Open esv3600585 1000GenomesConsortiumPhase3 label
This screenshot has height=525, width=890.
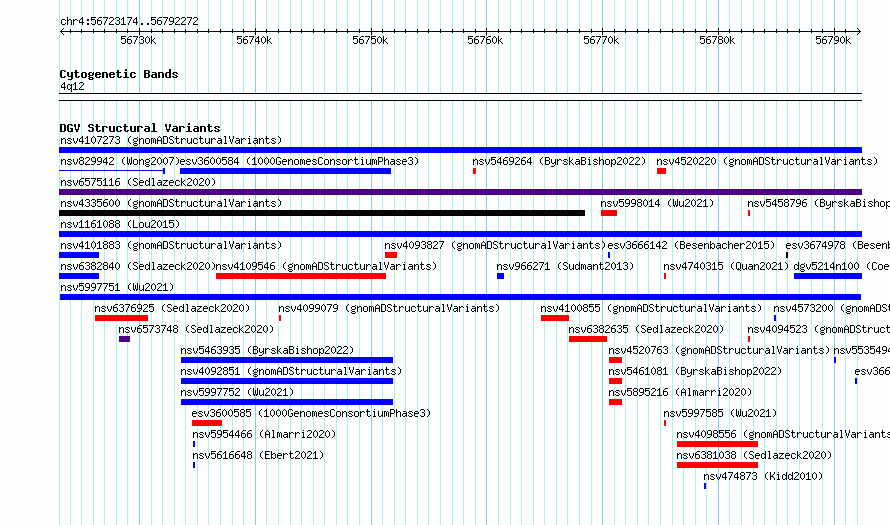click(311, 413)
